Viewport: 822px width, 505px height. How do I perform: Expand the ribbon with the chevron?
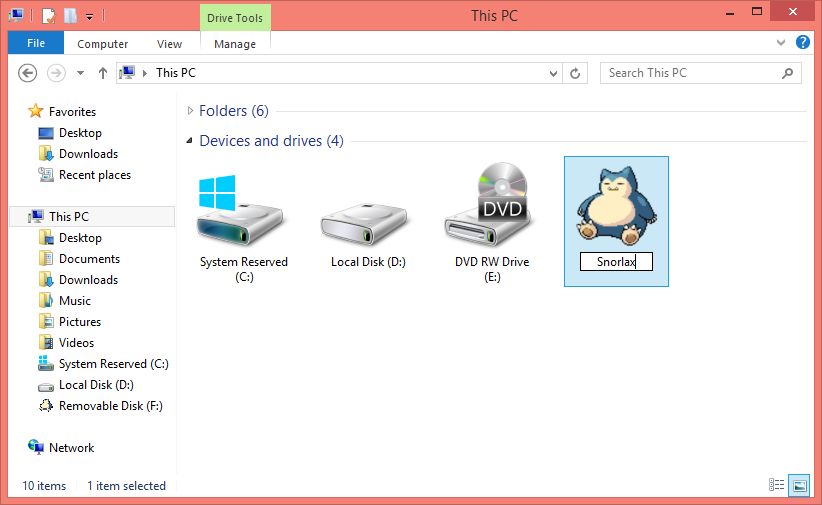point(782,43)
